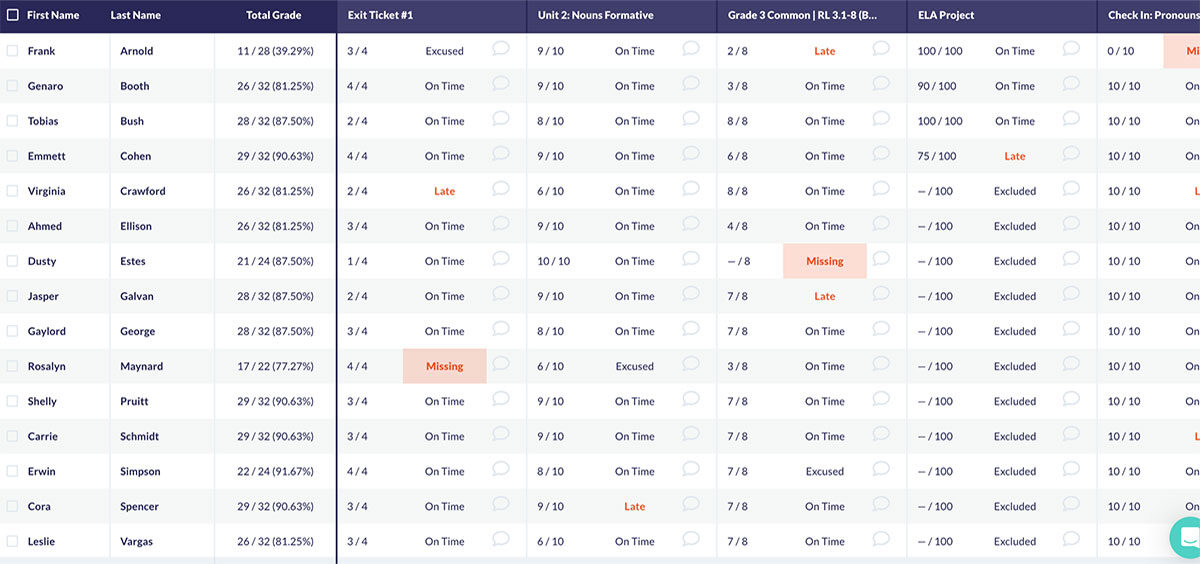Open the ELA Project column header

click(x=946, y=16)
